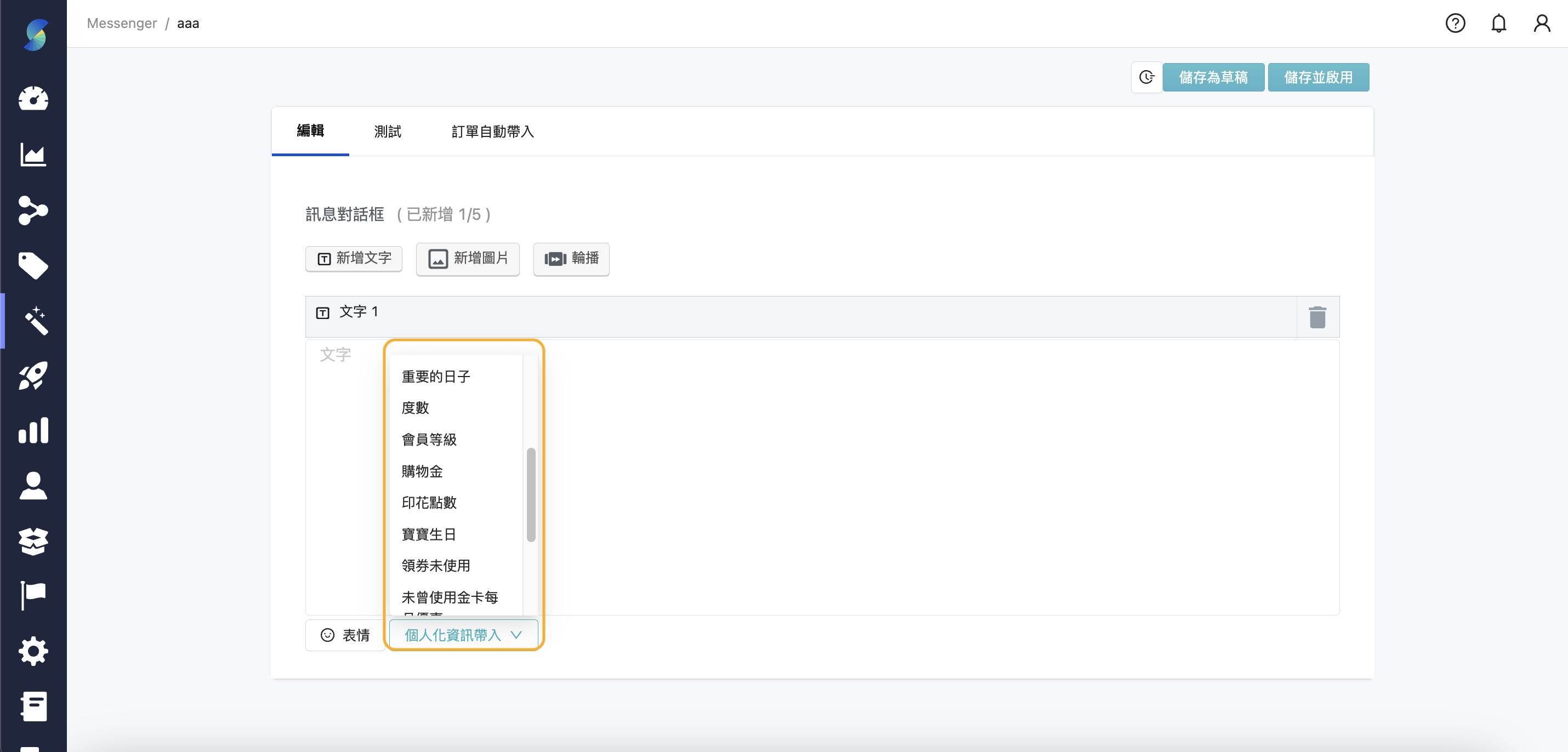Open the dashboard speedometer icon in sidebar
This screenshot has width=1568, height=752.
[33, 99]
